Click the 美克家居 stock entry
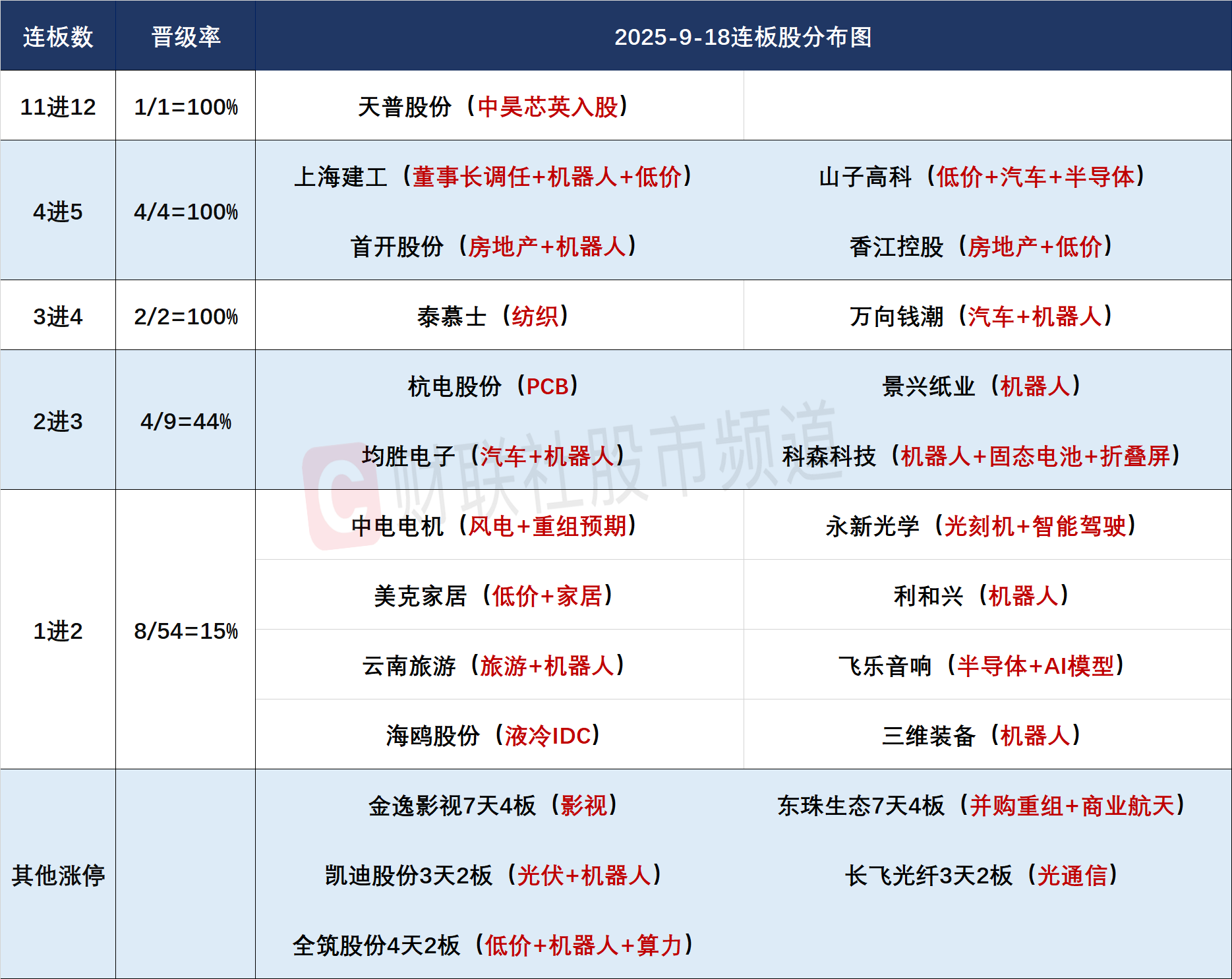 click(x=493, y=595)
